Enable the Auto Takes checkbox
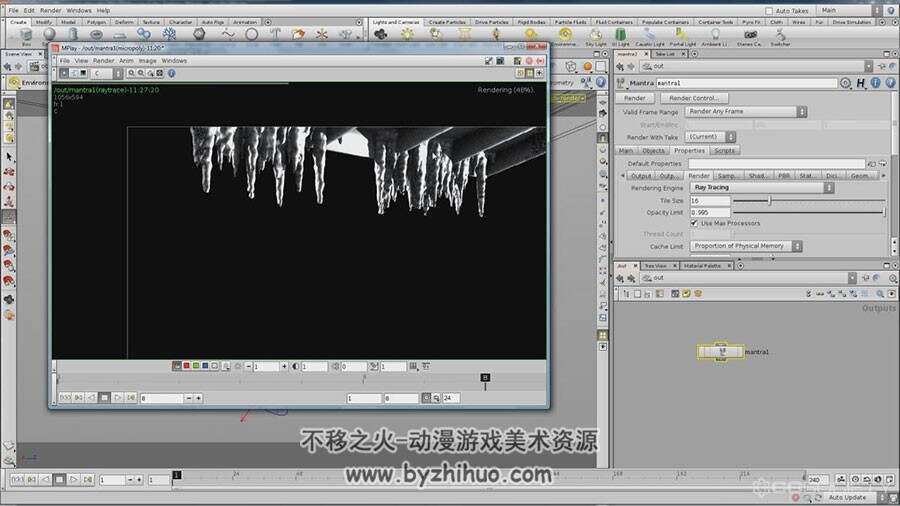This screenshot has height=506, width=900. click(769, 11)
